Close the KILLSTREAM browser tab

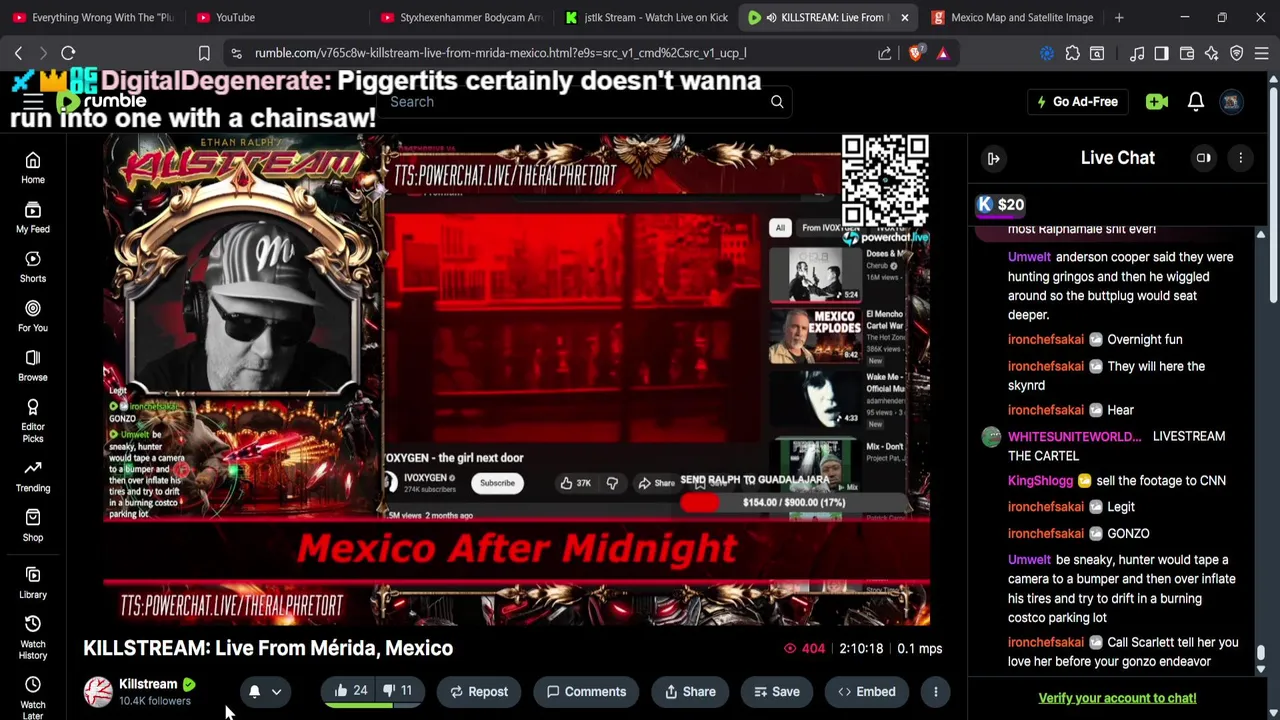[904, 17]
